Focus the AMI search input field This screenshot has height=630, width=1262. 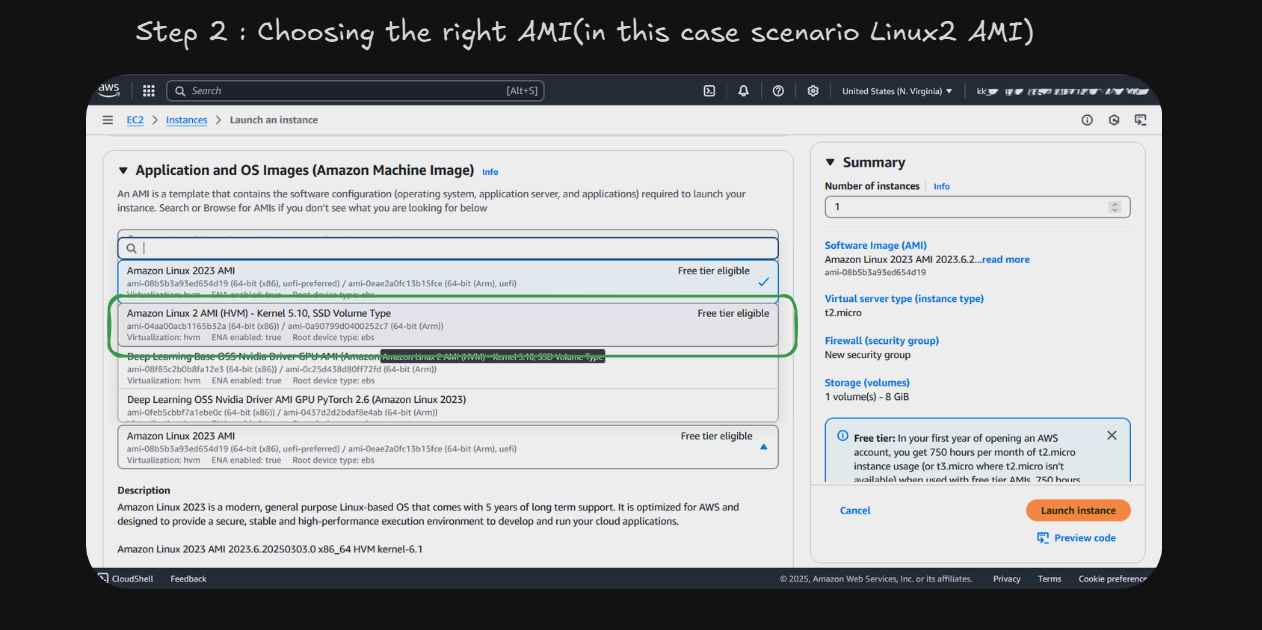pyautogui.click(x=448, y=248)
